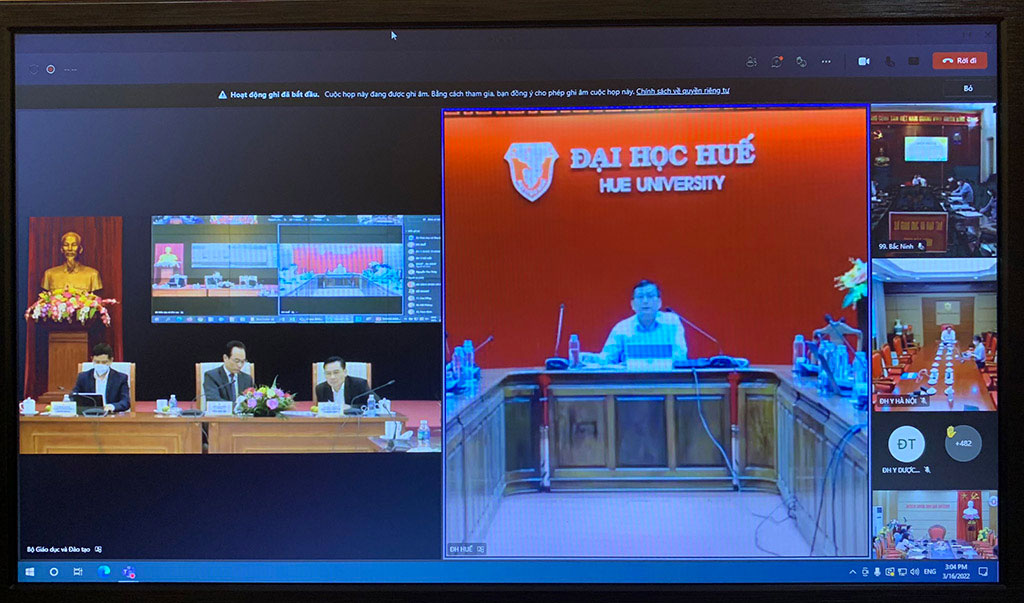Screen dimensions: 1024x603
Task: Click the '99. Bắc Ninh' name label
Action: click(896, 246)
